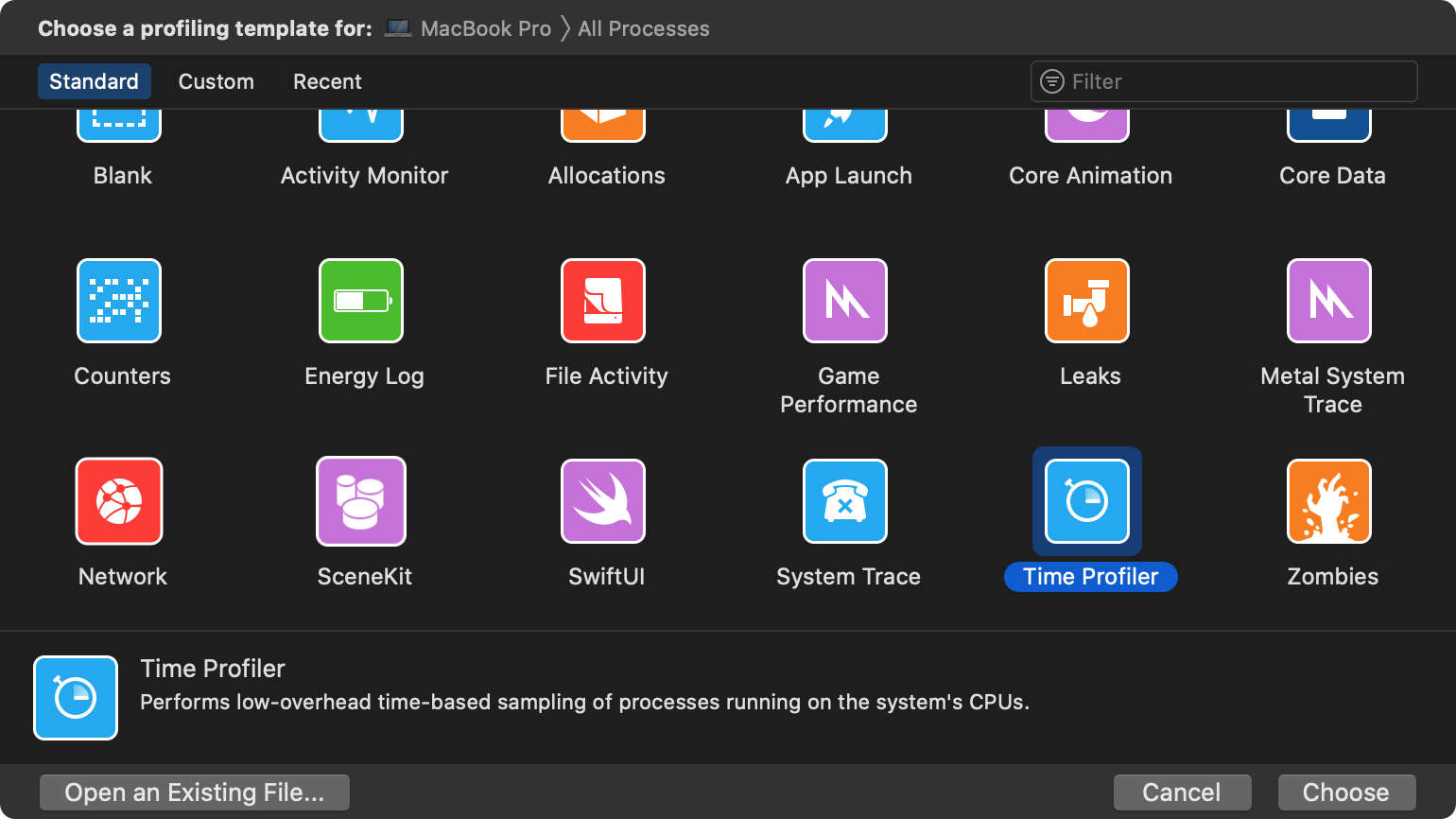Viewport: 1456px width, 819px height.
Task: Click the highlighted Time Profiler icon
Action: 1087,501
